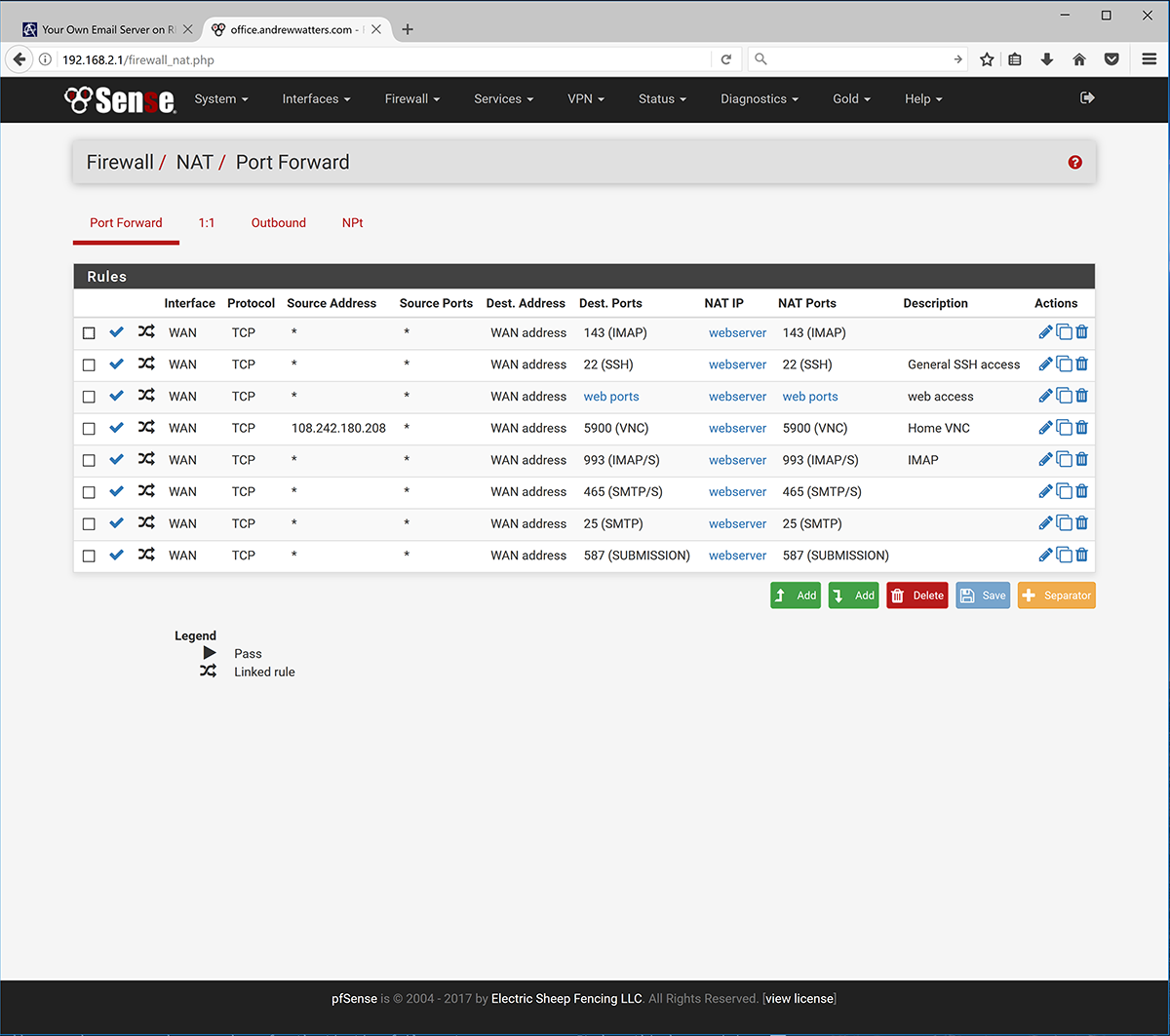The image size is (1170, 1036).
Task: Mark the 25 (SMTP) rule checkbox
Action: tap(89, 524)
